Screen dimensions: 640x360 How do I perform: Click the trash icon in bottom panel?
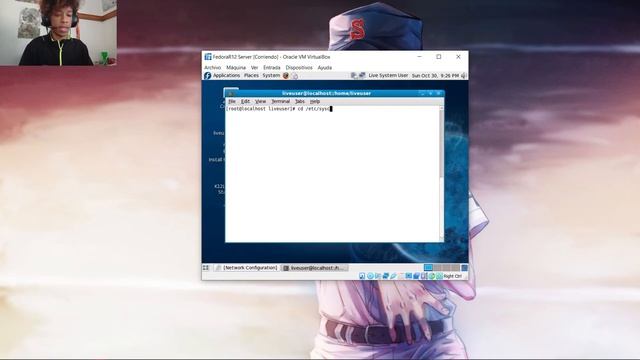click(464, 268)
